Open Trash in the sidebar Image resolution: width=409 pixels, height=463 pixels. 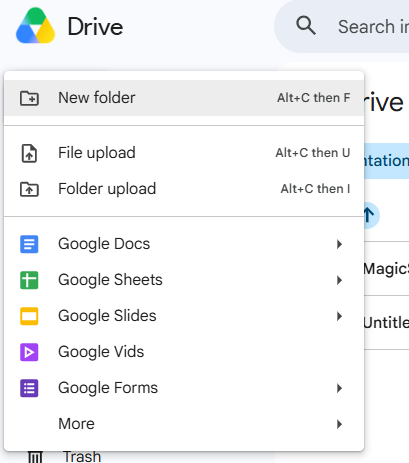(82, 457)
